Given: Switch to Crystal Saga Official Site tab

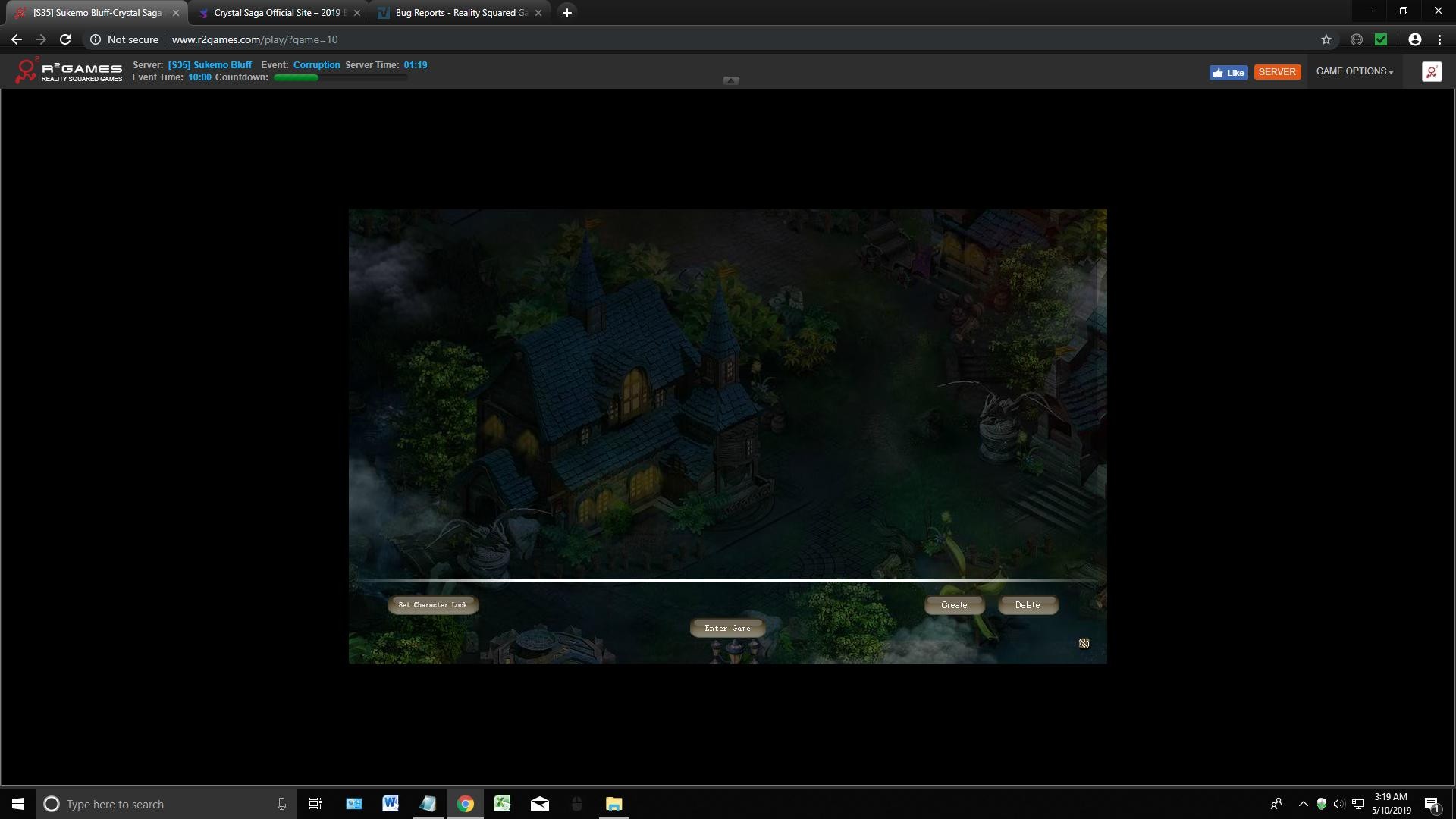Looking at the screenshot, I should coord(278,13).
